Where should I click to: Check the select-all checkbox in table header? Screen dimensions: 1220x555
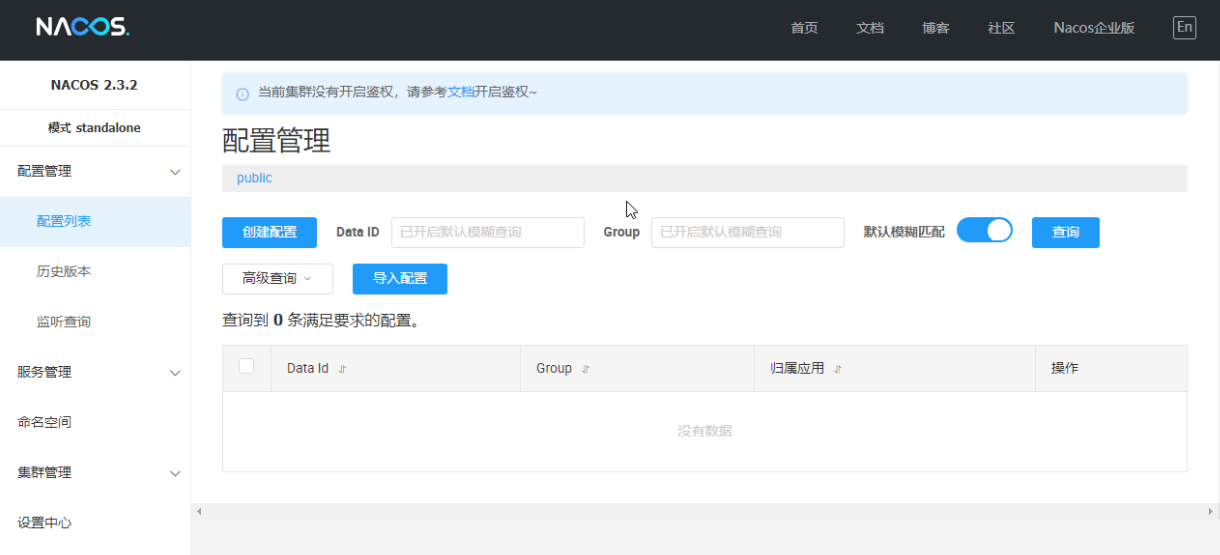246,367
